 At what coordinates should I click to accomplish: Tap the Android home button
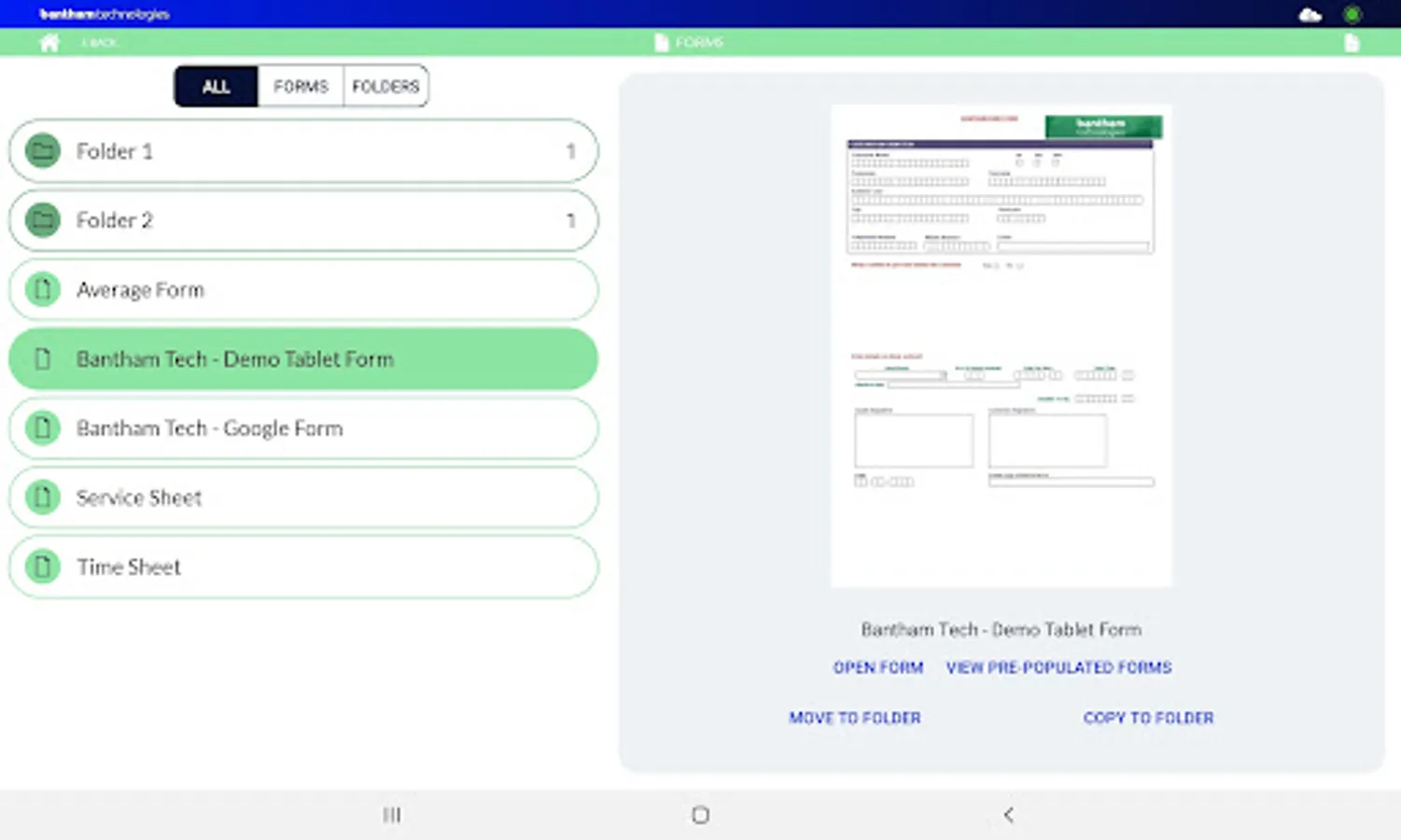click(x=700, y=815)
